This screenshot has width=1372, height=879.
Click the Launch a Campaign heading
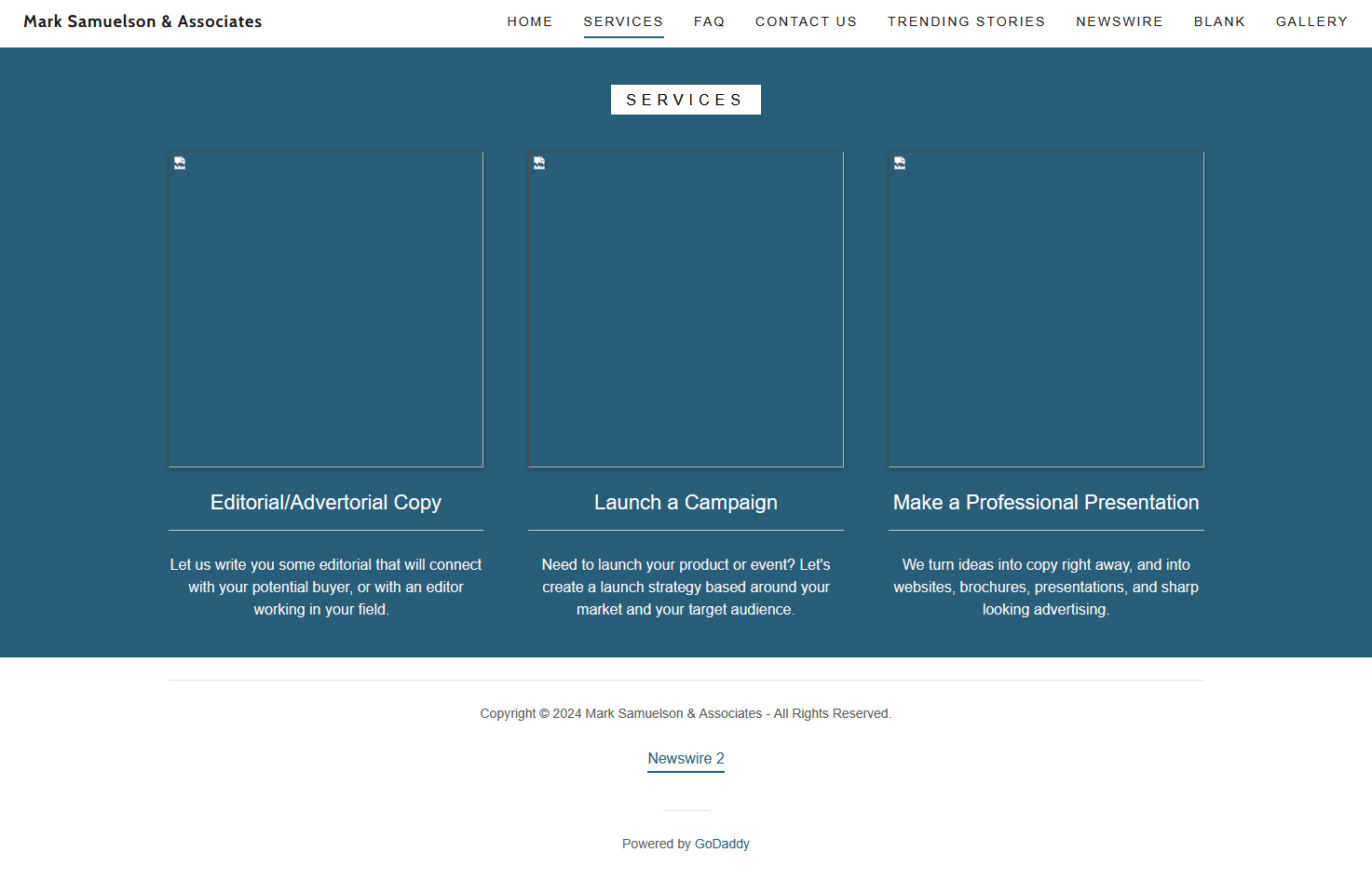point(686,503)
